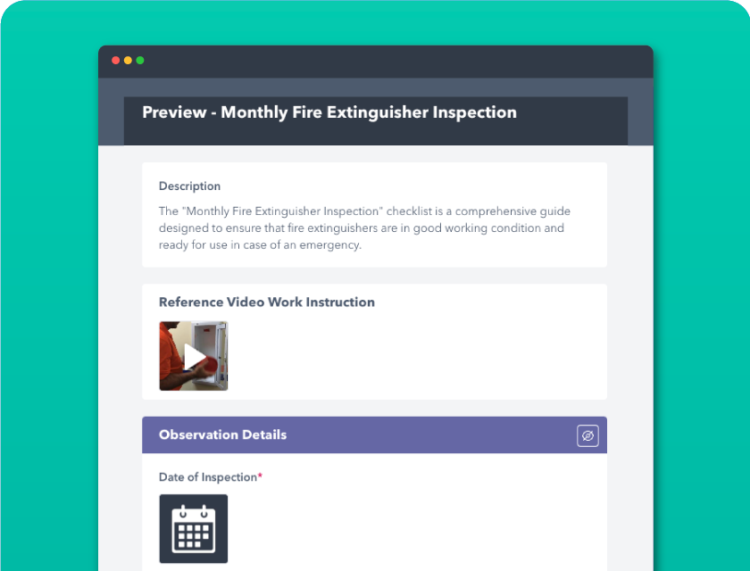The width and height of the screenshot is (750, 571).
Task: Hide the Observation Details section
Action: (x=588, y=435)
